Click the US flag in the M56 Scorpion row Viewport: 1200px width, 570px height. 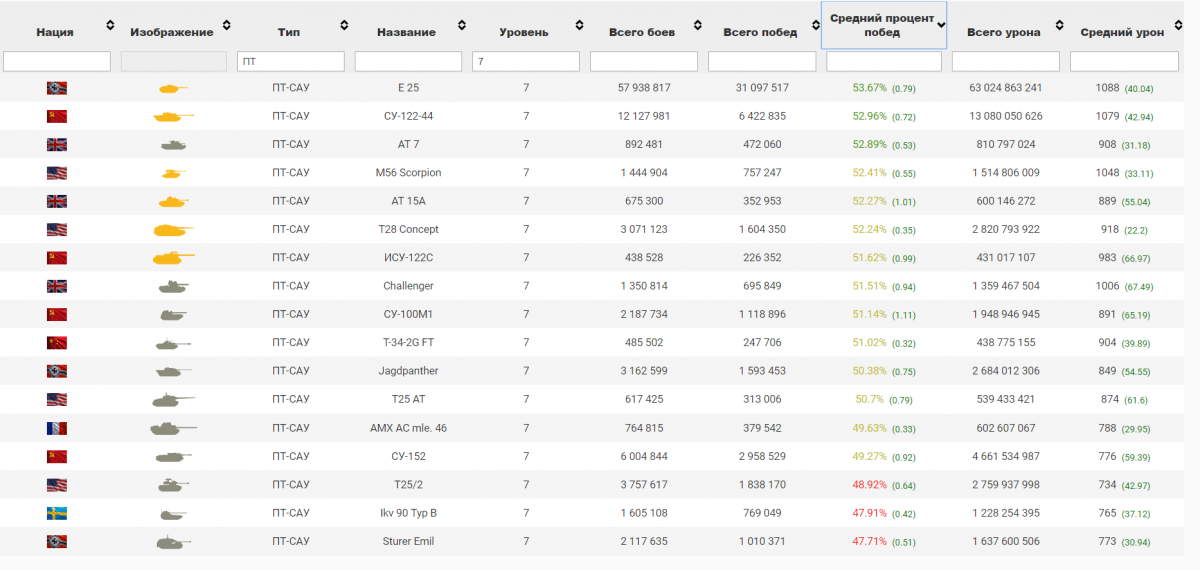coord(56,173)
